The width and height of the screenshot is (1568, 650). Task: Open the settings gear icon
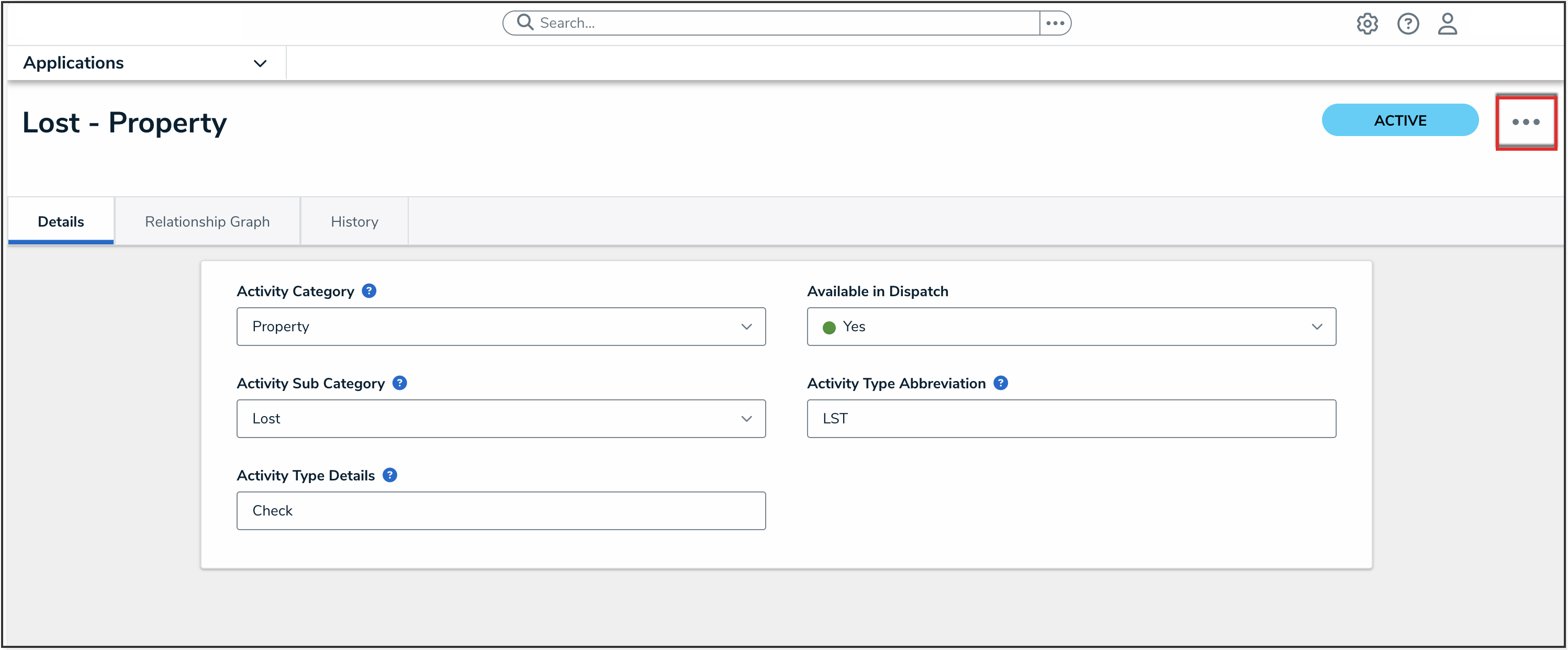pyautogui.click(x=1367, y=24)
